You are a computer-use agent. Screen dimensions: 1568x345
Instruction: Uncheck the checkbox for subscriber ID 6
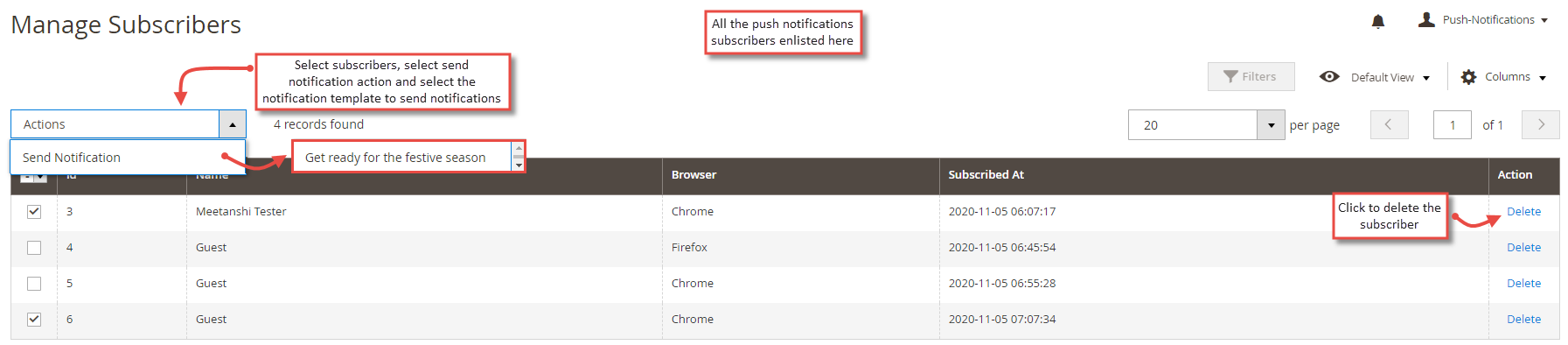coord(34,319)
